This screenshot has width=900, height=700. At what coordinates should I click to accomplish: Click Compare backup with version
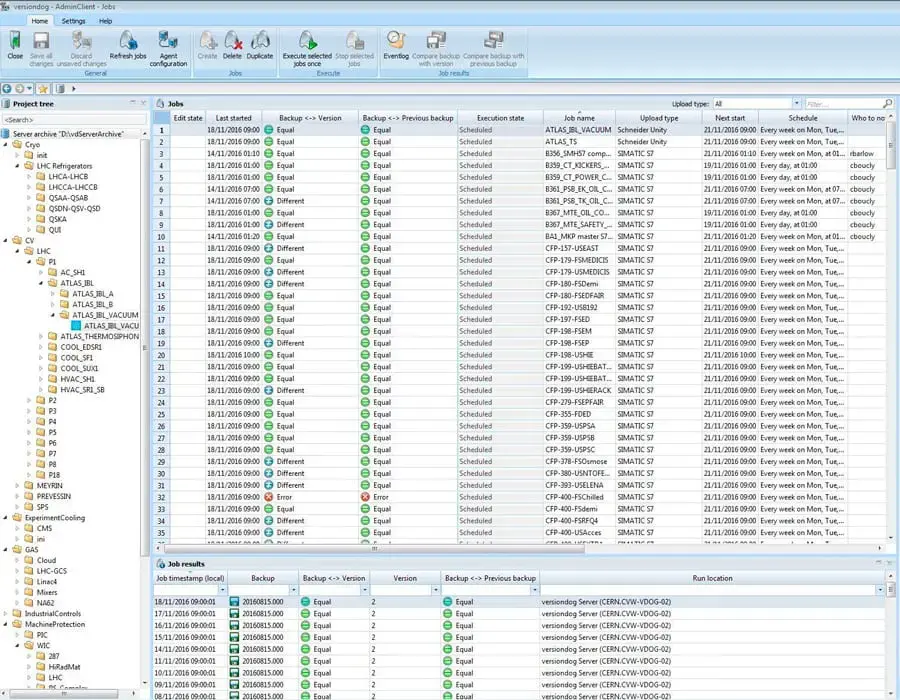[x=436, y=41]
